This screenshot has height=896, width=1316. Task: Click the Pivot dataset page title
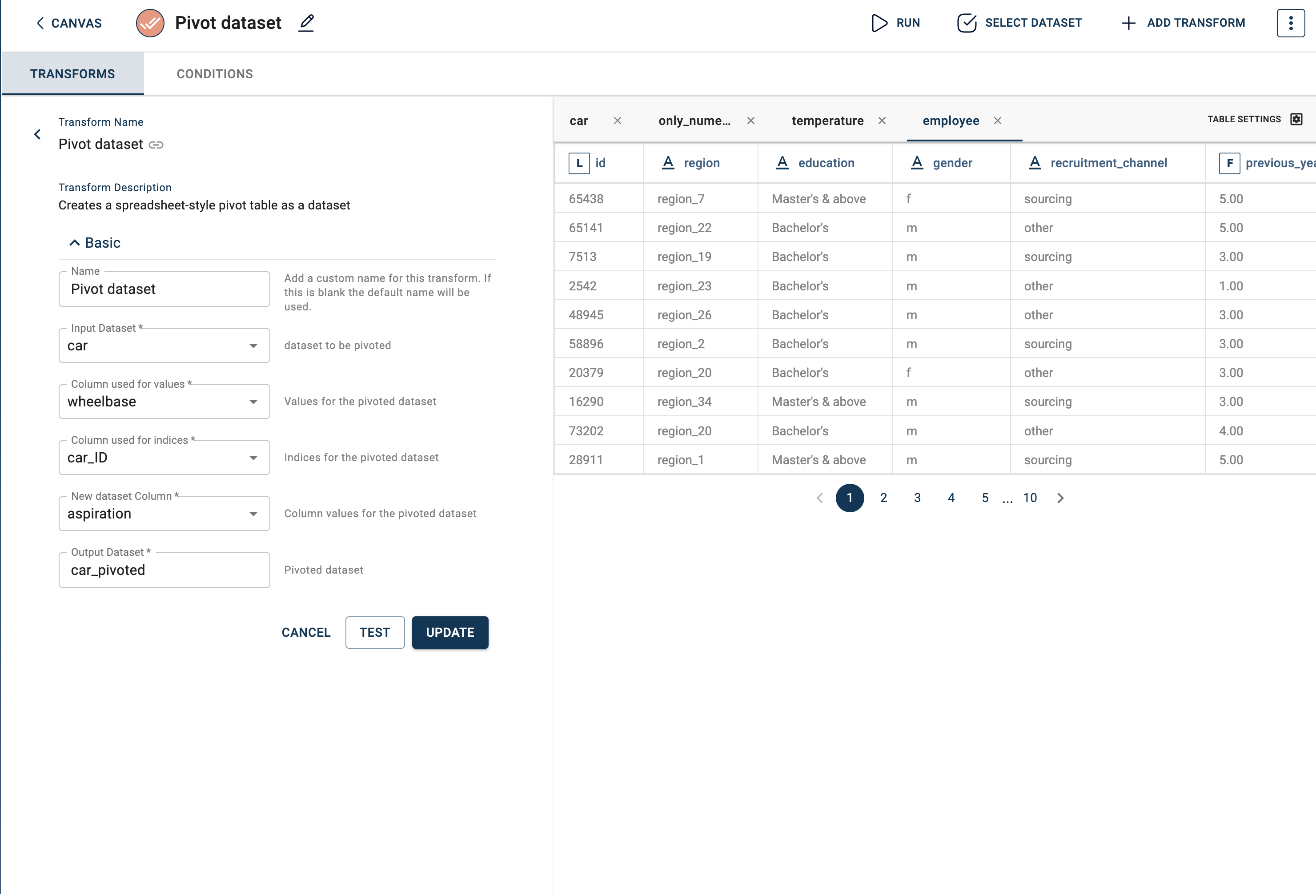(228, 23)
